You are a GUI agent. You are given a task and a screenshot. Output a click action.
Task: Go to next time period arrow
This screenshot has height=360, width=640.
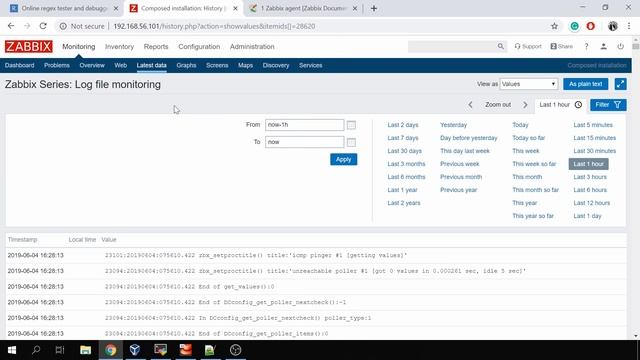click(x=525, y=105)
